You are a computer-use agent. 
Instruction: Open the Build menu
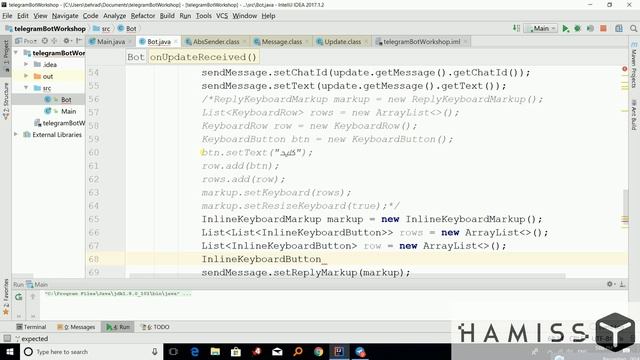coord(167,16)
